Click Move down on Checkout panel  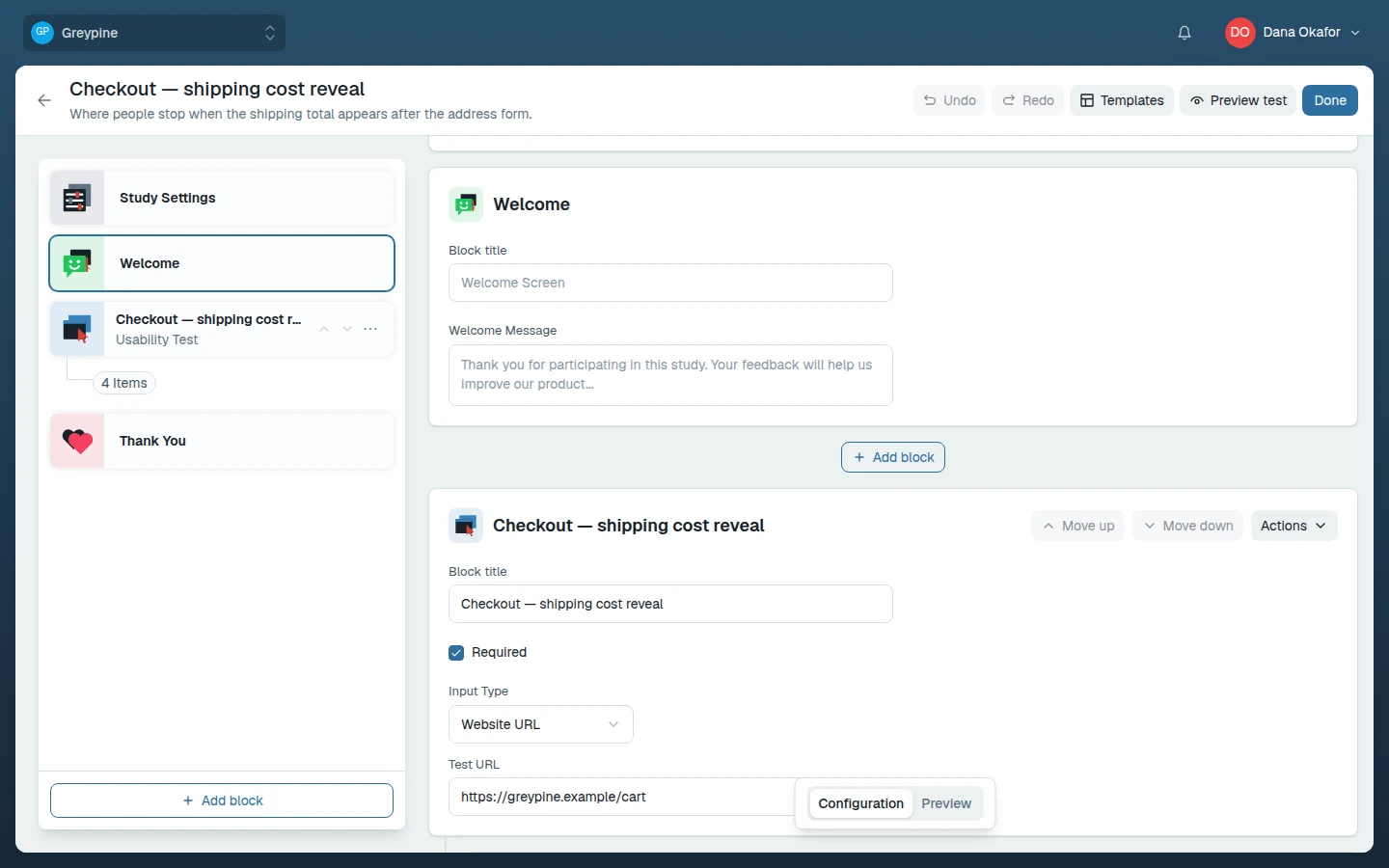(x=1188, y=526)
